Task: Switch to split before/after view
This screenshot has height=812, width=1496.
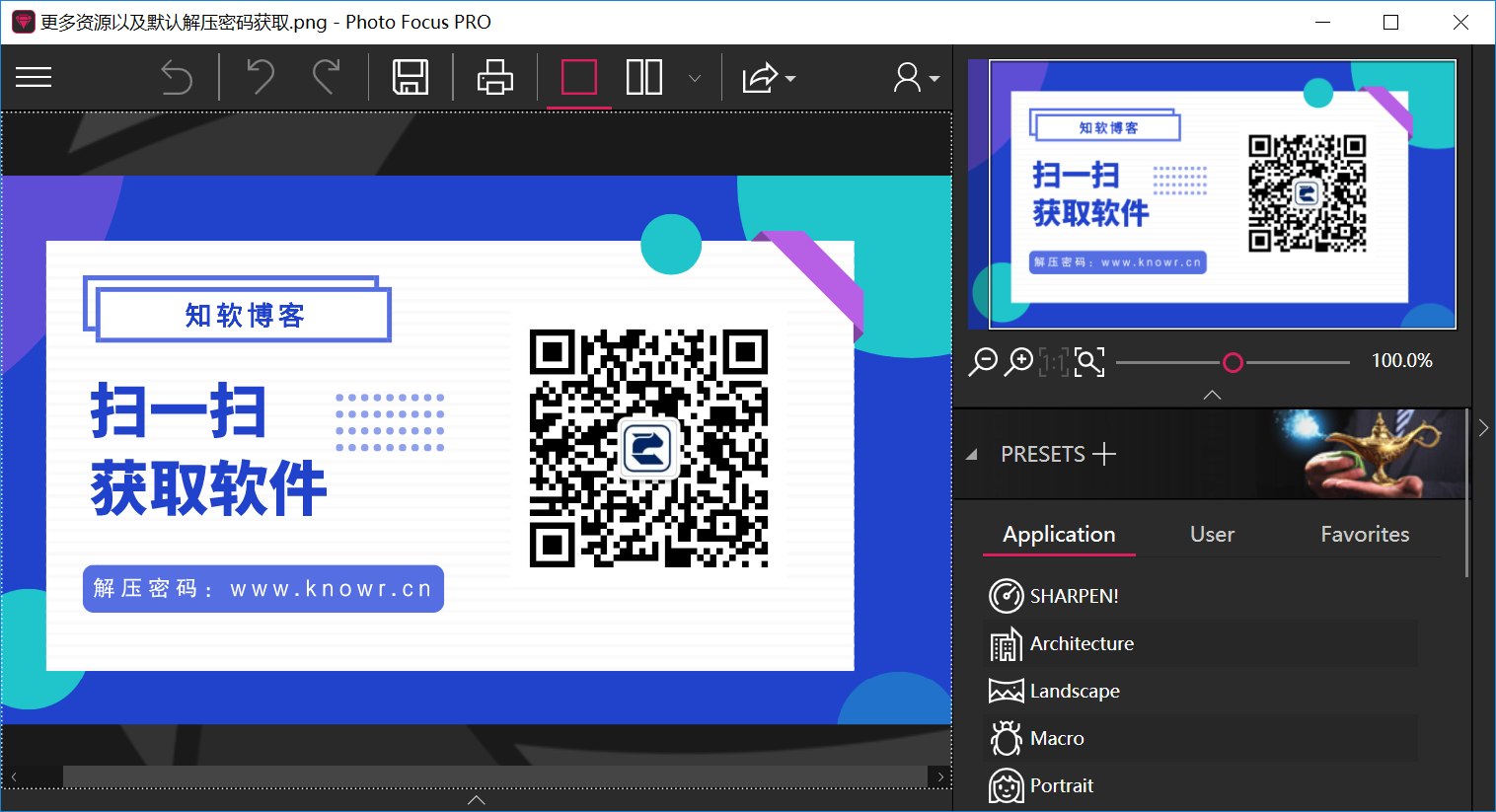Action: [644, 77]
